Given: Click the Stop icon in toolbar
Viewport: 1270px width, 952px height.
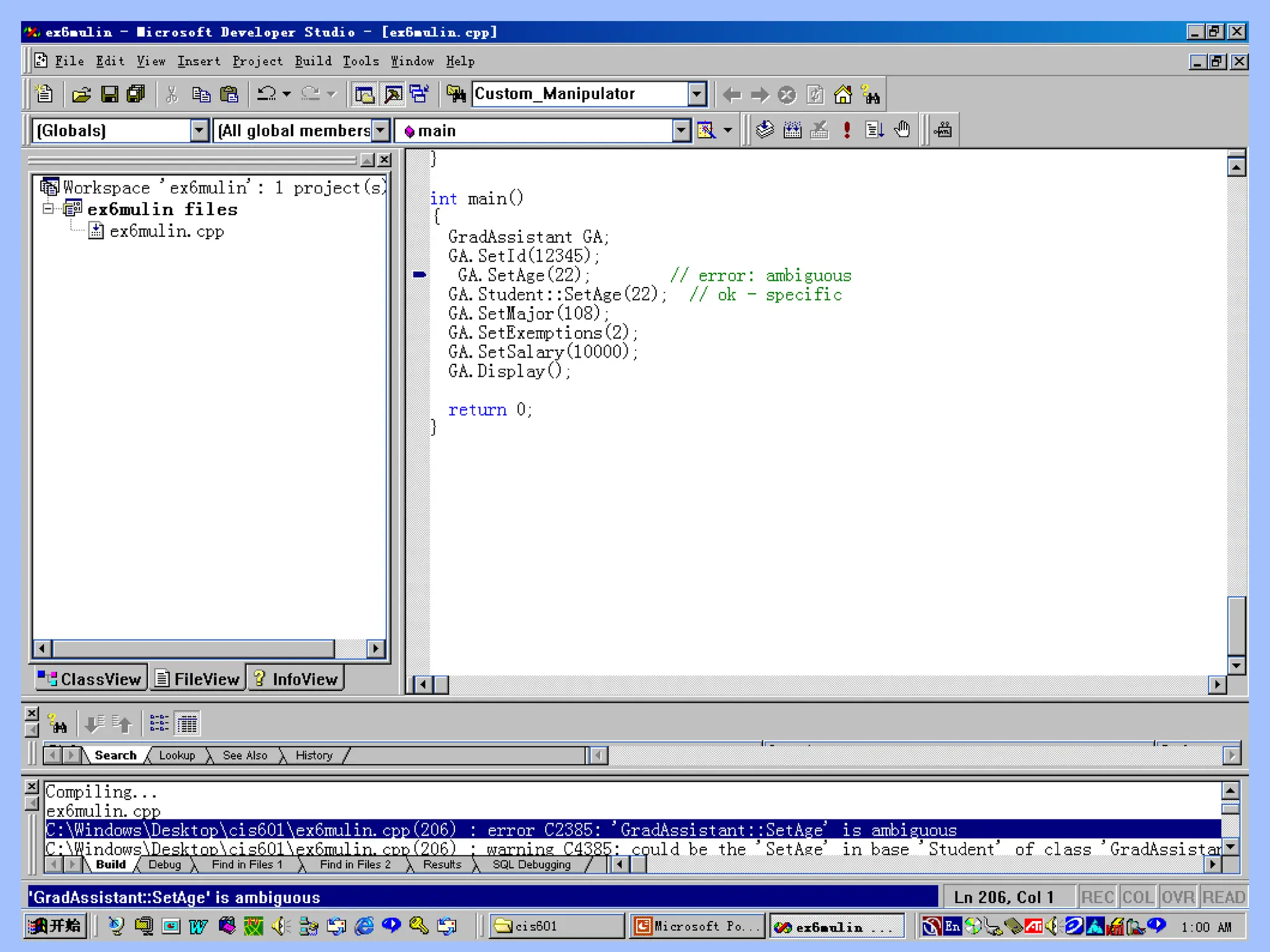Looking at the screenshot, I should click(787, 95).
